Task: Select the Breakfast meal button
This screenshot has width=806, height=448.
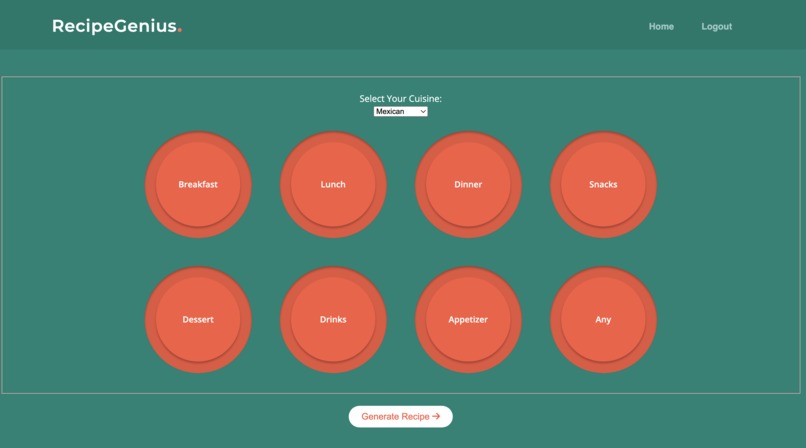Action: point(198,184)
